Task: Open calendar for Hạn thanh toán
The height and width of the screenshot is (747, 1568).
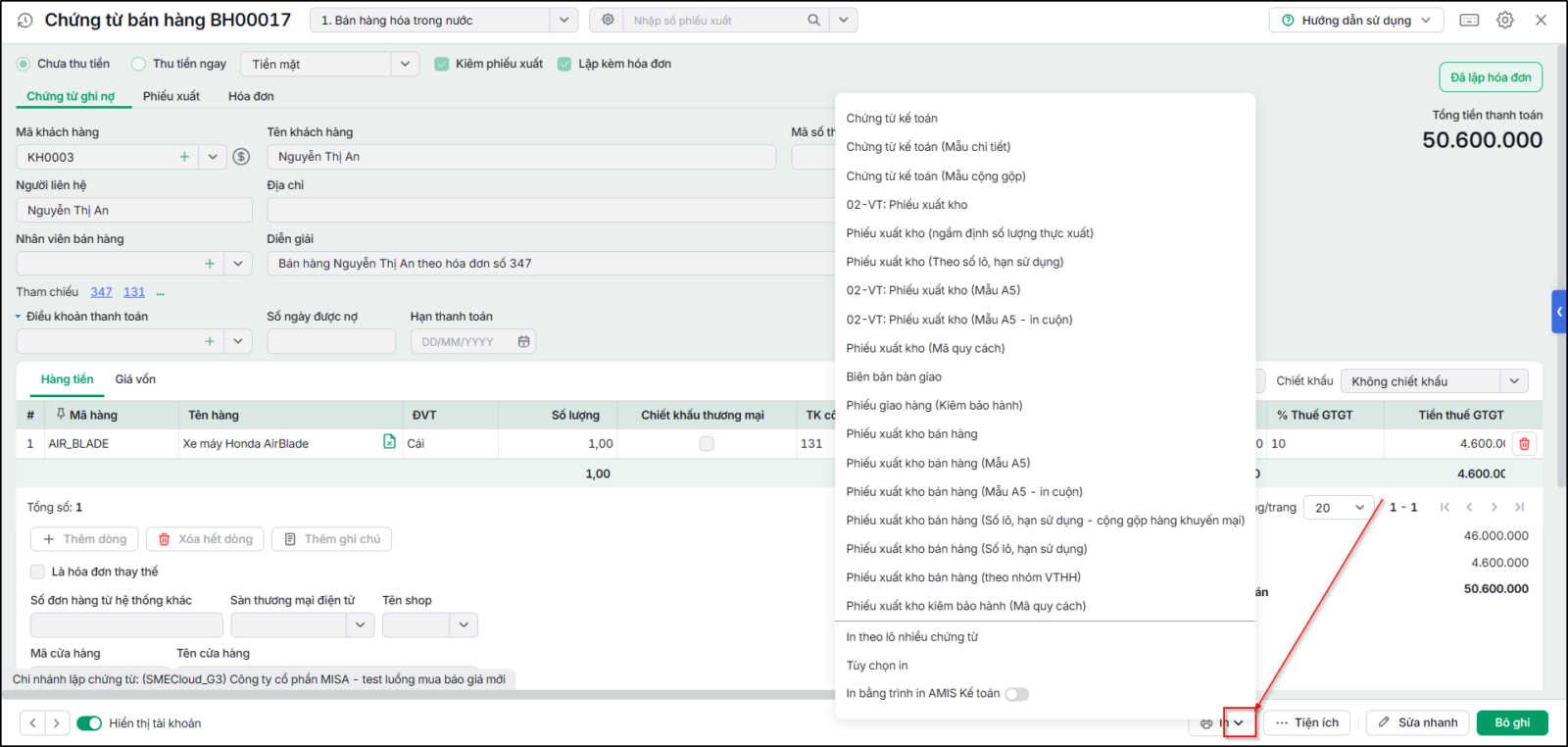Action: (x=523, y=342)
